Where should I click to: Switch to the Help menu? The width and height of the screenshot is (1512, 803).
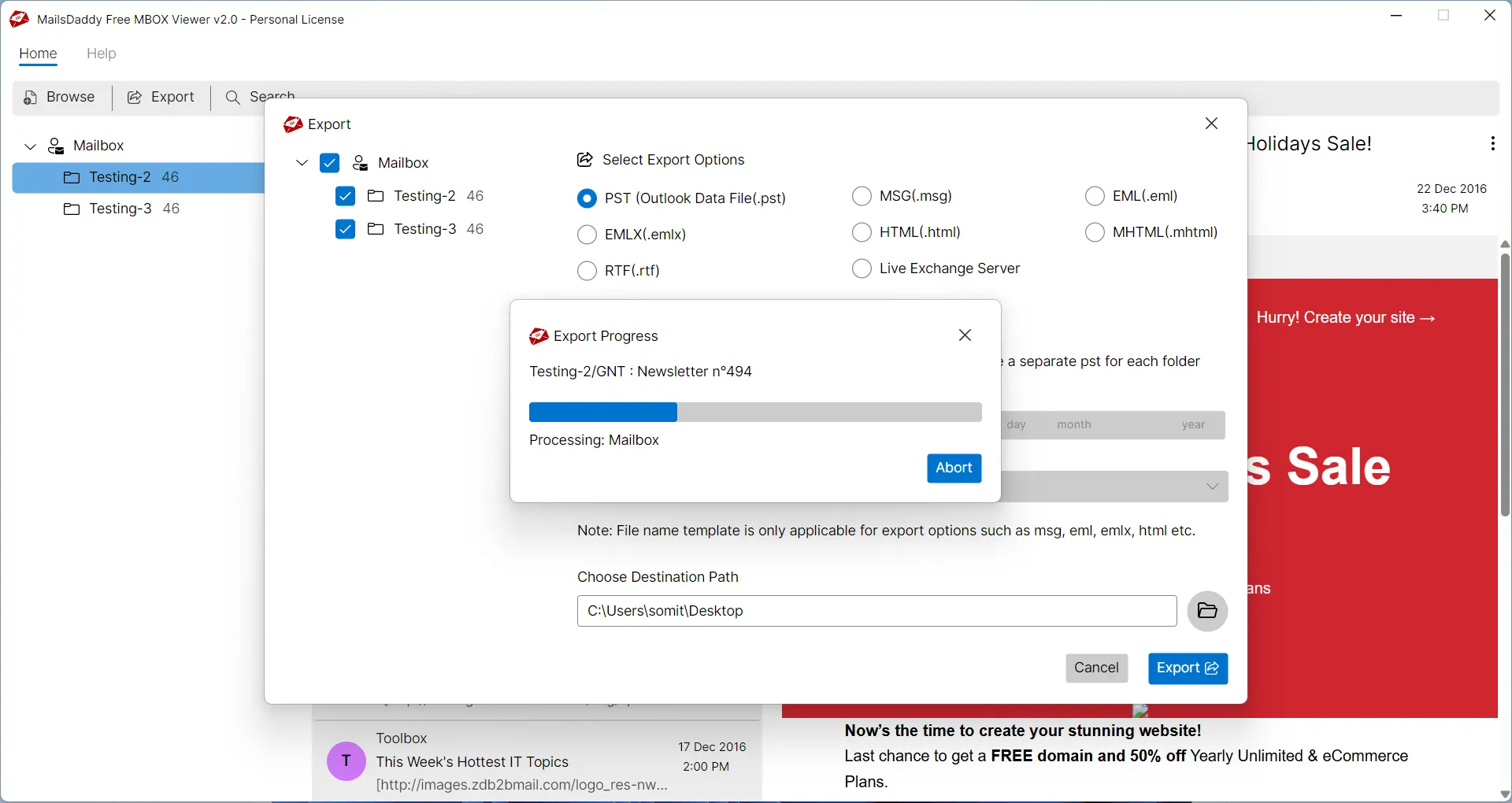[101, 54]
